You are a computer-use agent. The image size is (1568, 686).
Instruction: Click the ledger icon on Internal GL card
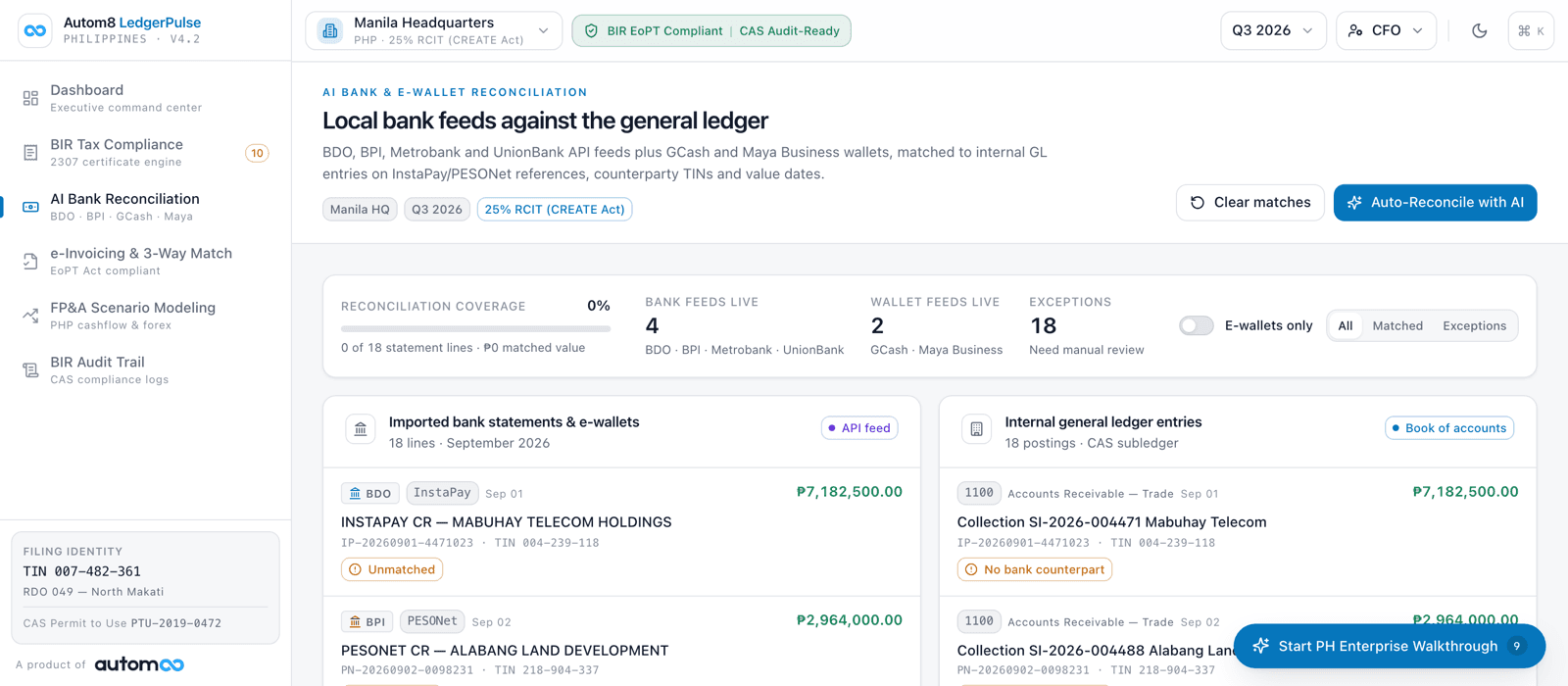click(976, 429)
